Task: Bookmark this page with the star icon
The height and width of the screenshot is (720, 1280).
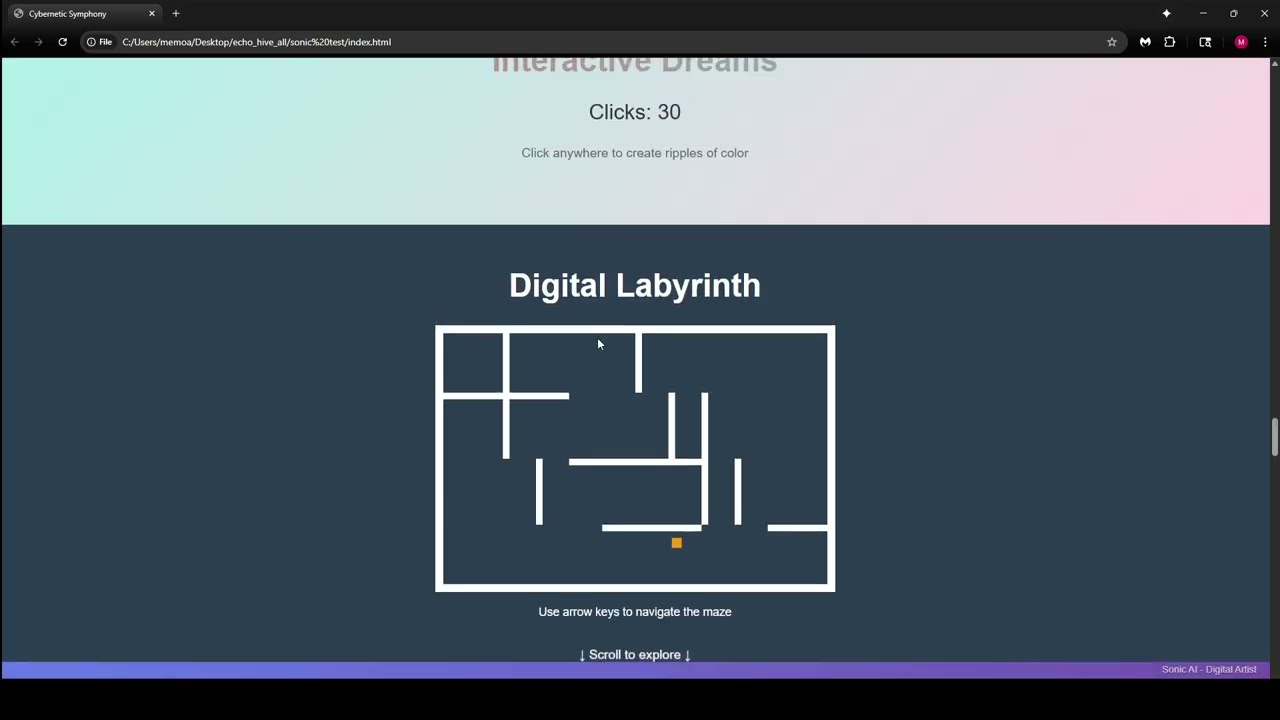Action: 1111,42
